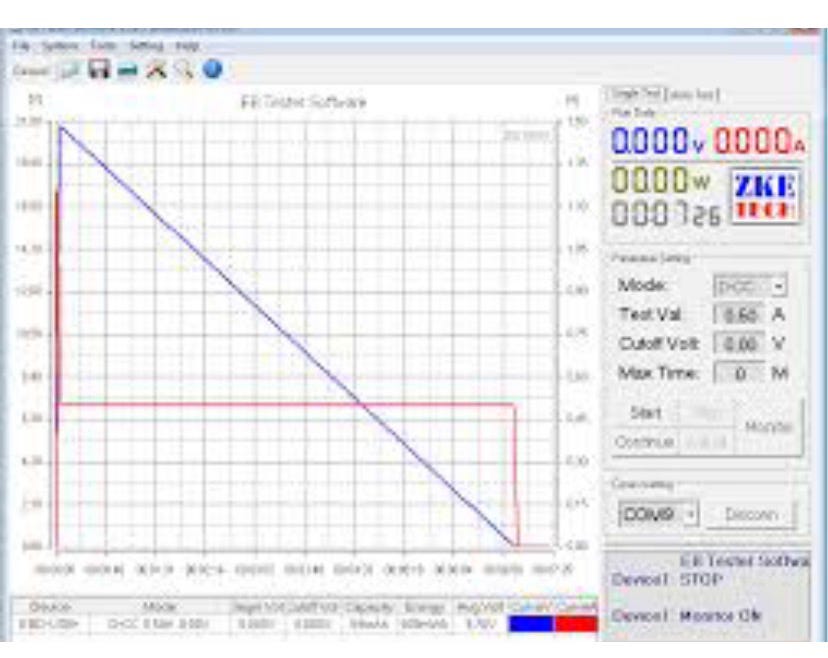Click the Disconn button

[x=751, y=514]
